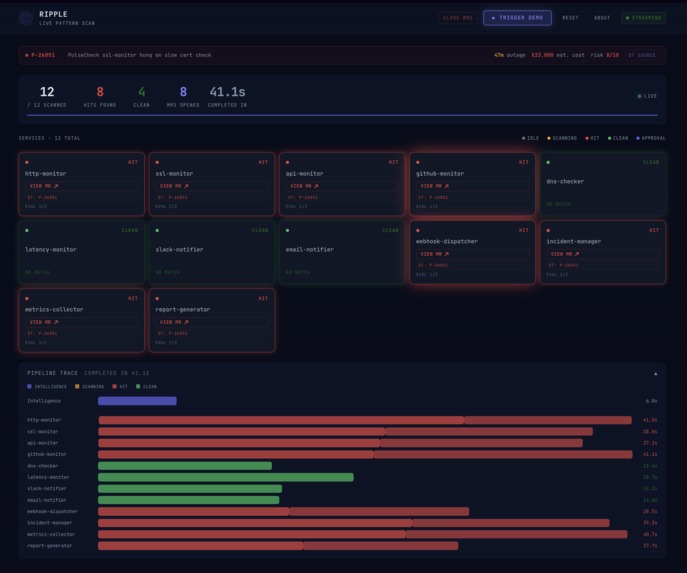Click the red status dot on webhook-dispatcher card
Screen dimensions: 687x573
click(418, 230)
